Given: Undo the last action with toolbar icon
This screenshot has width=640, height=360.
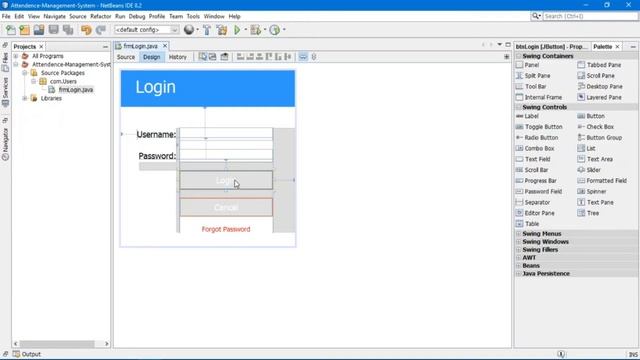Looking at the screenshot, I should point(86,30).
